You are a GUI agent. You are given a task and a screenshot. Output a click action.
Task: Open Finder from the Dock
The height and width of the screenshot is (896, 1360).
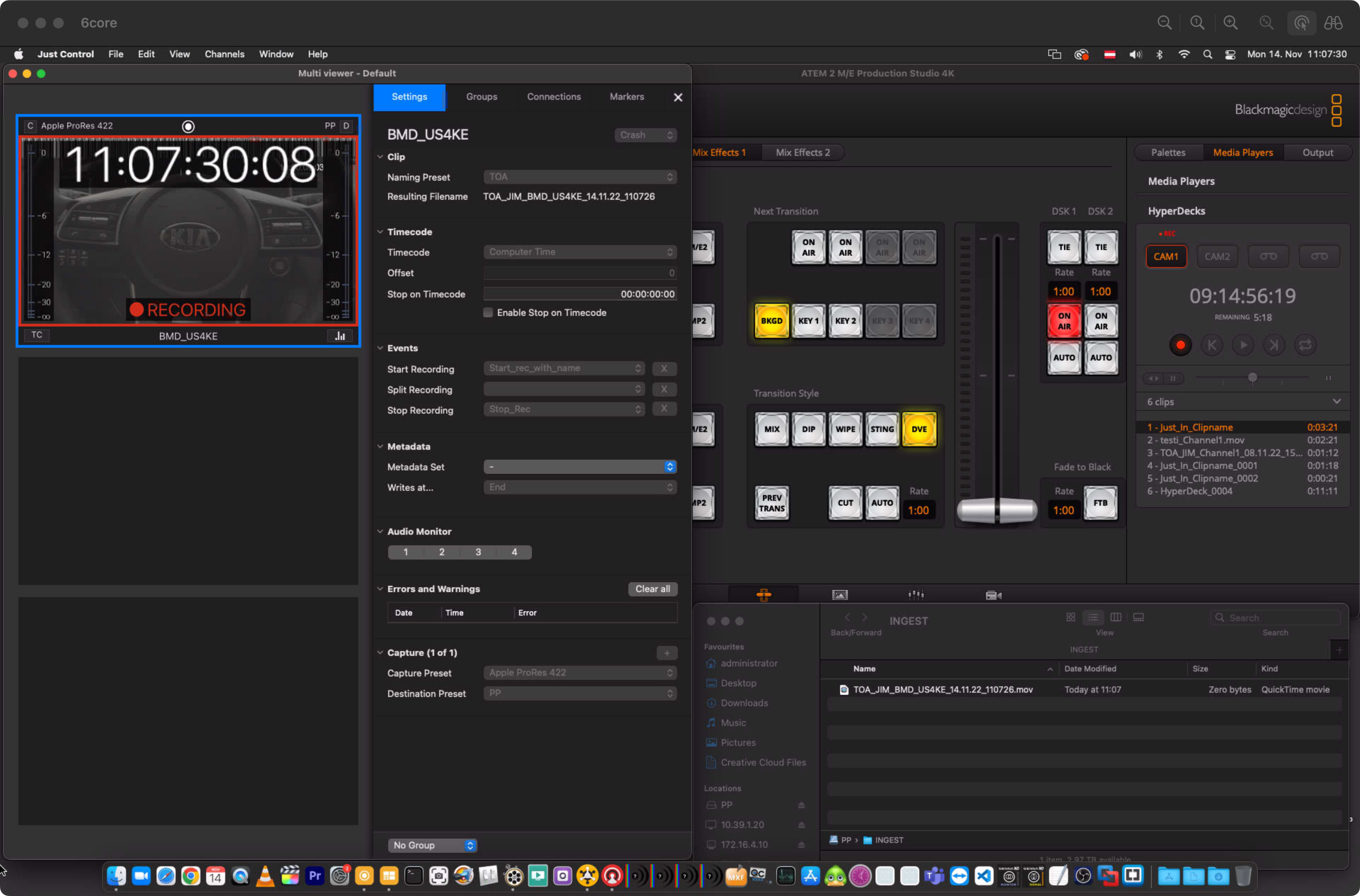[116, 876]
